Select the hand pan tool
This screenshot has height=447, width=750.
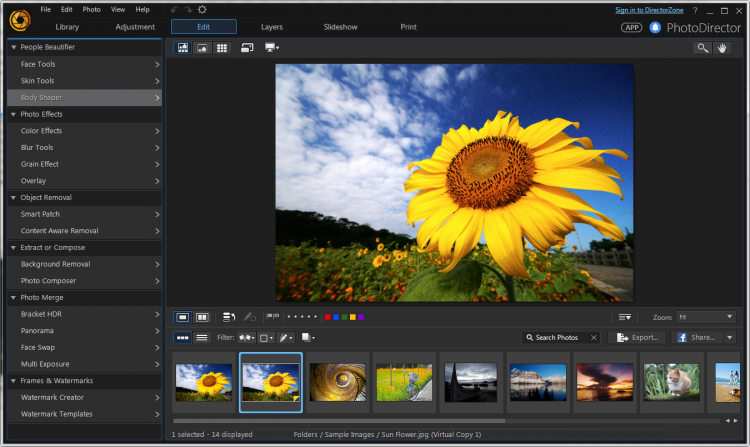tap(722, 48)
